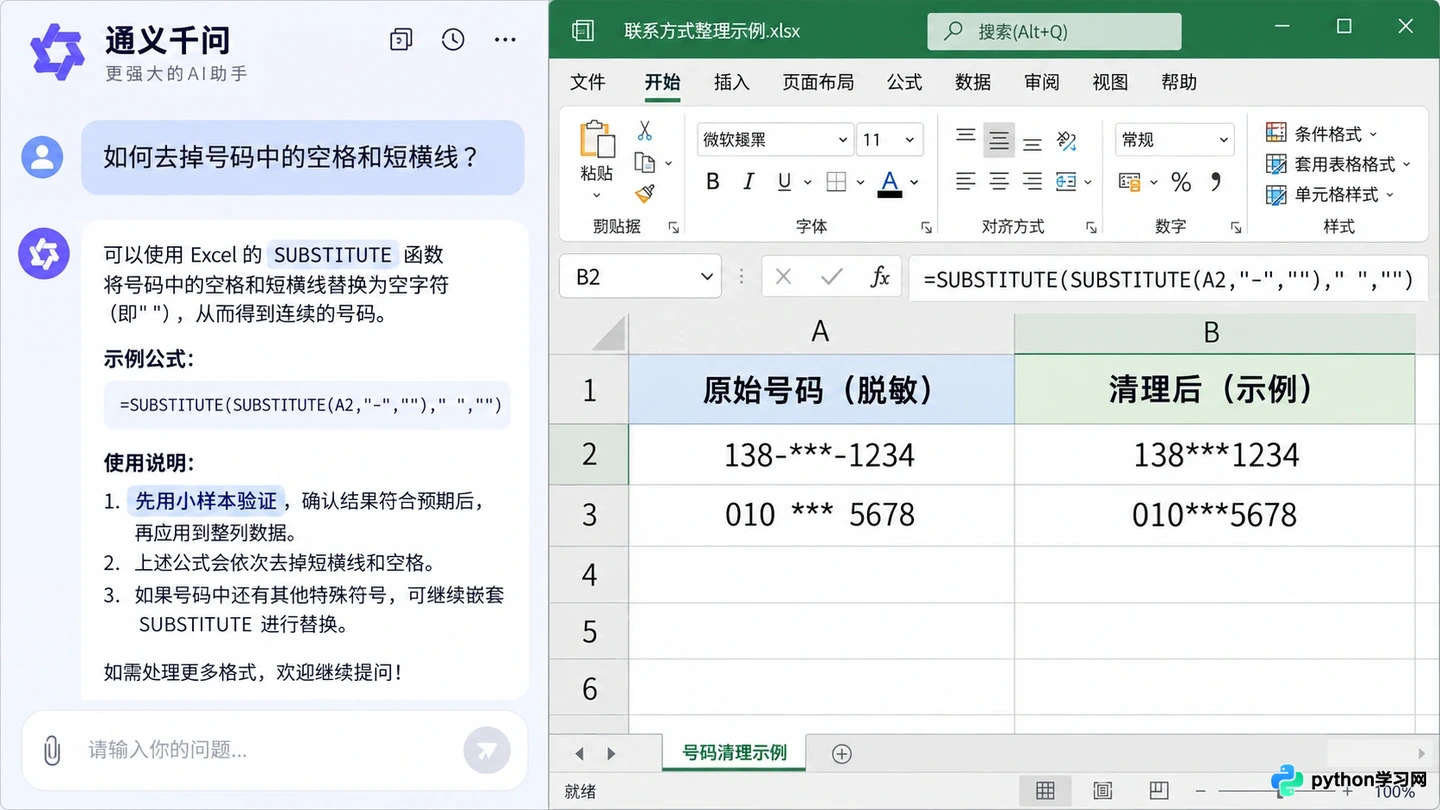Click the zoom out minus button

pyautogui.click(x=1202, y=791)
